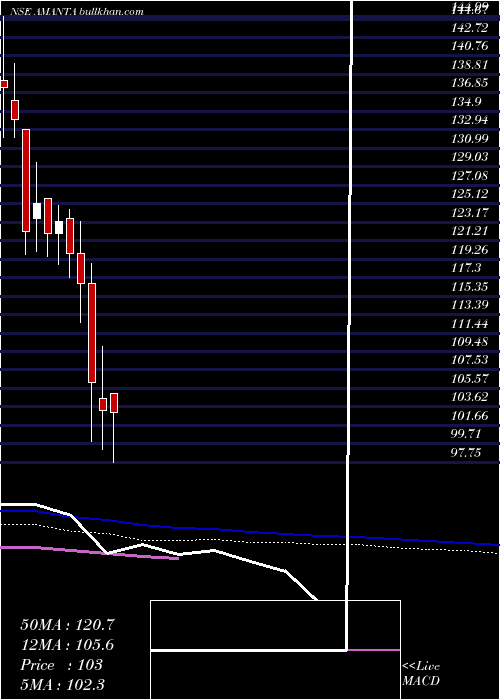Select price label 101.66
The width and height of the screenshot is (500, 700).
point(470,416)
